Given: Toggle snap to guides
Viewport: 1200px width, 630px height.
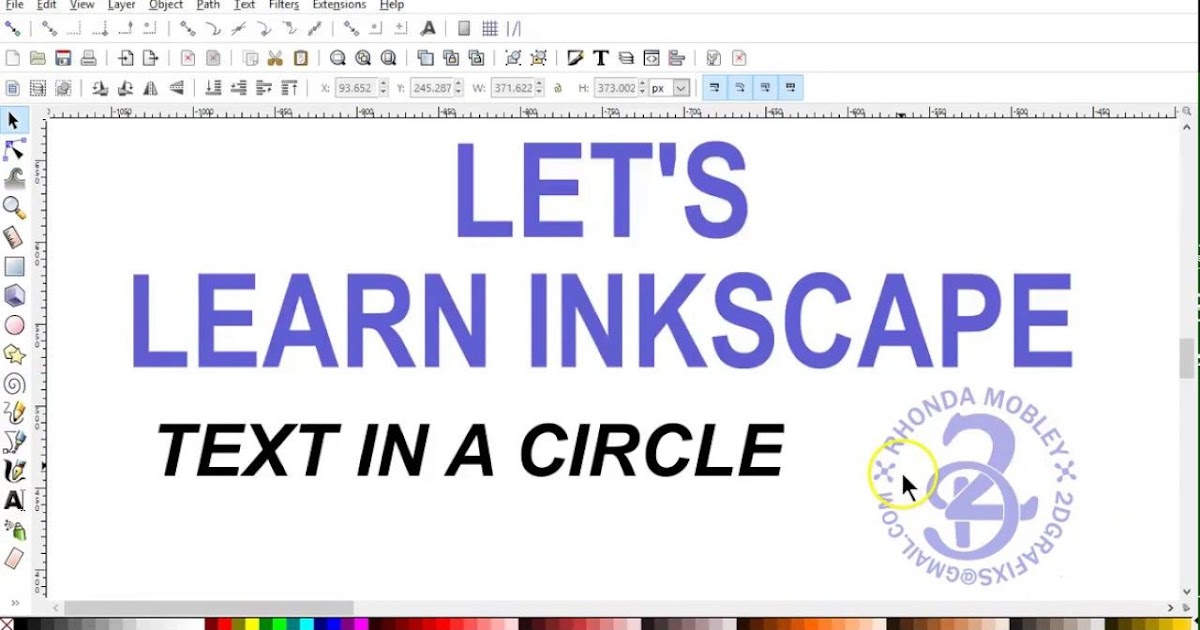Looking at the screenshot, I should click(x=516, y=28).
